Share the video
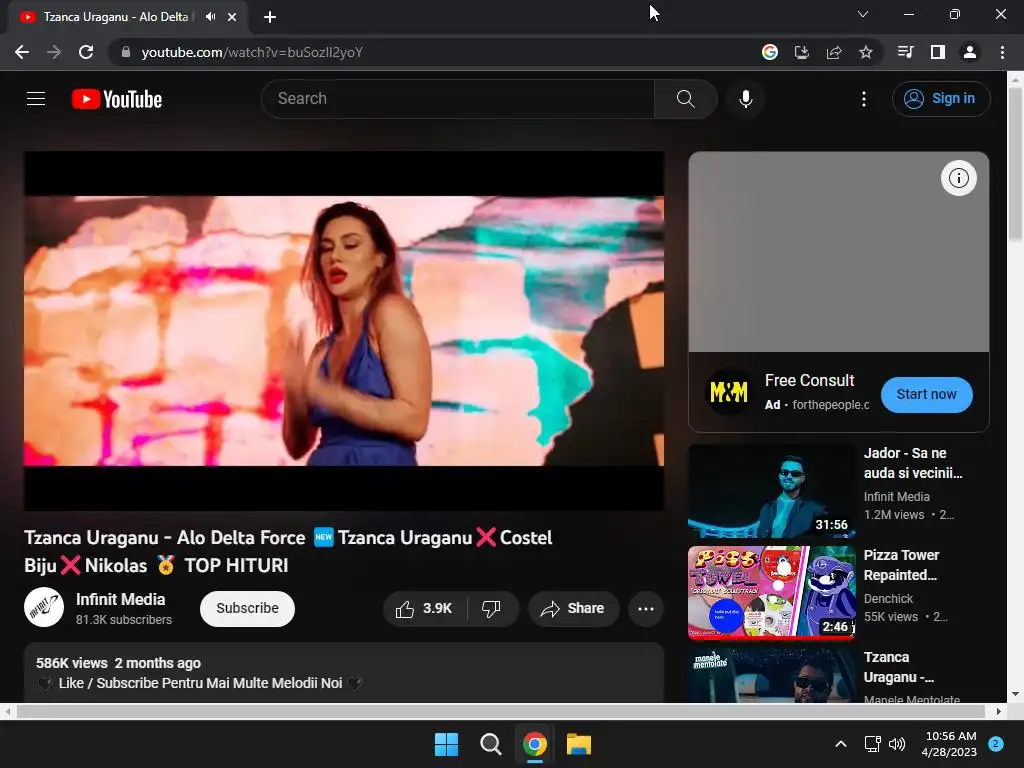 [573, 609]
